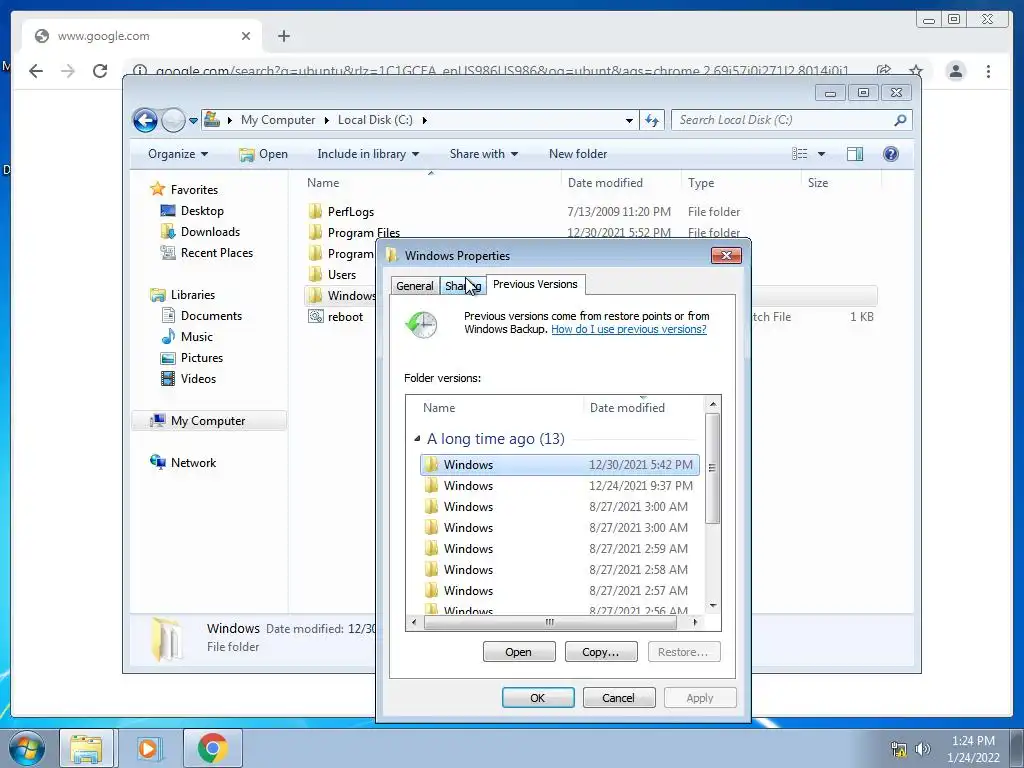Open How do I use previous versions link

pos(629,329)
